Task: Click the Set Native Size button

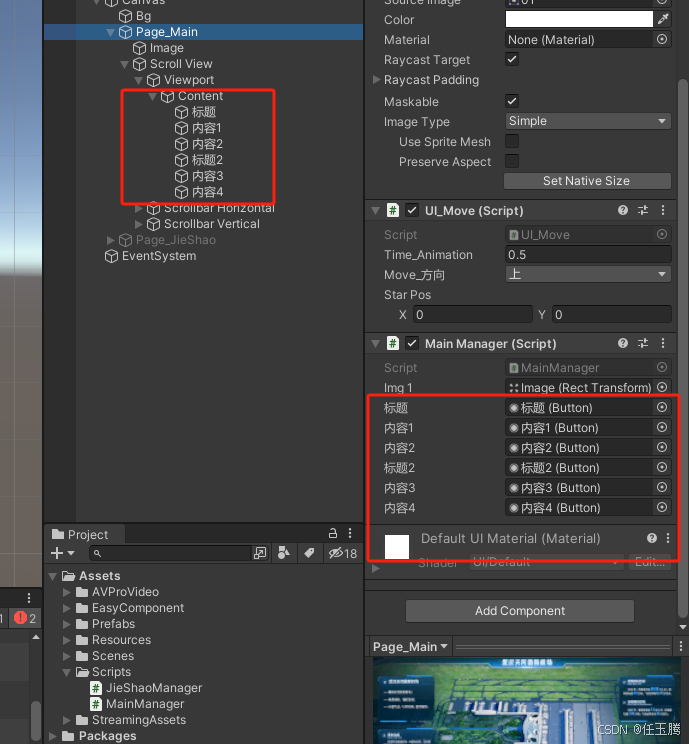Action: [x=587, y=181]
